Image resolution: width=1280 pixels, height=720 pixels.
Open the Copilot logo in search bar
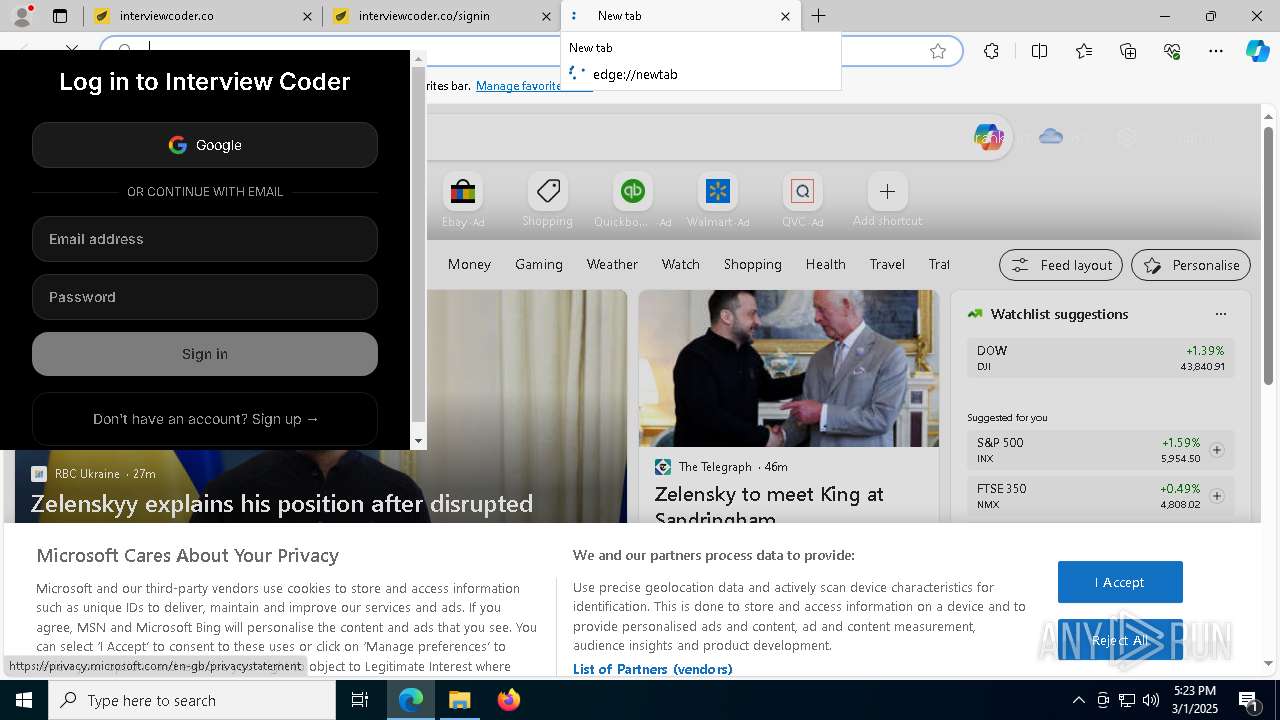pyautogui.click(x=988, y=137)
